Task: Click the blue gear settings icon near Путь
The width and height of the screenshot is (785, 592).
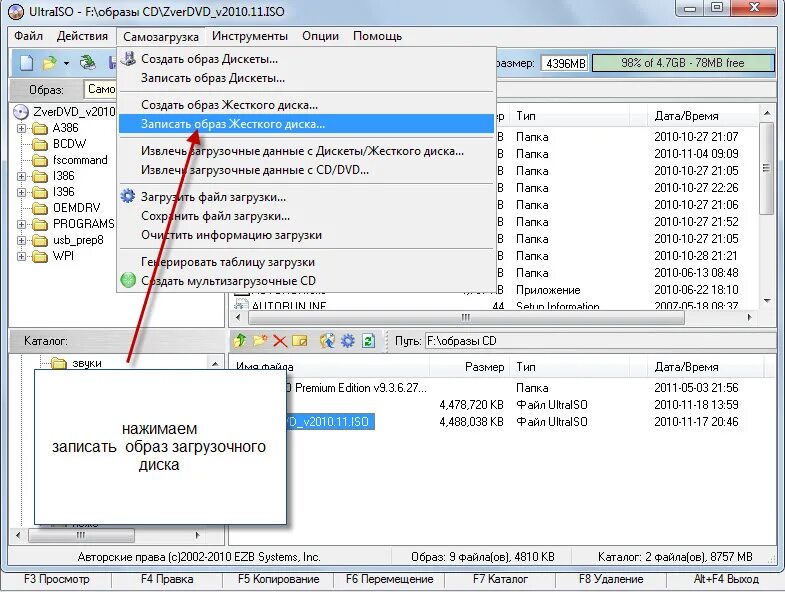Action: click(347, 341)
